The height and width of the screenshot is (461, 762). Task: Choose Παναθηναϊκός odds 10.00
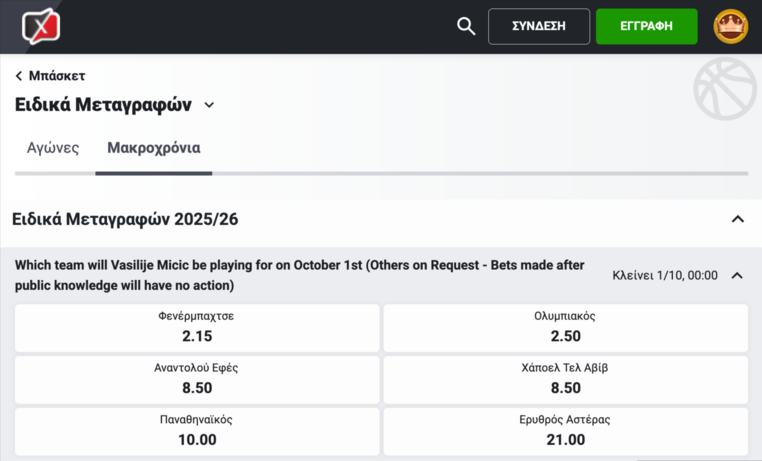(197, 431)
